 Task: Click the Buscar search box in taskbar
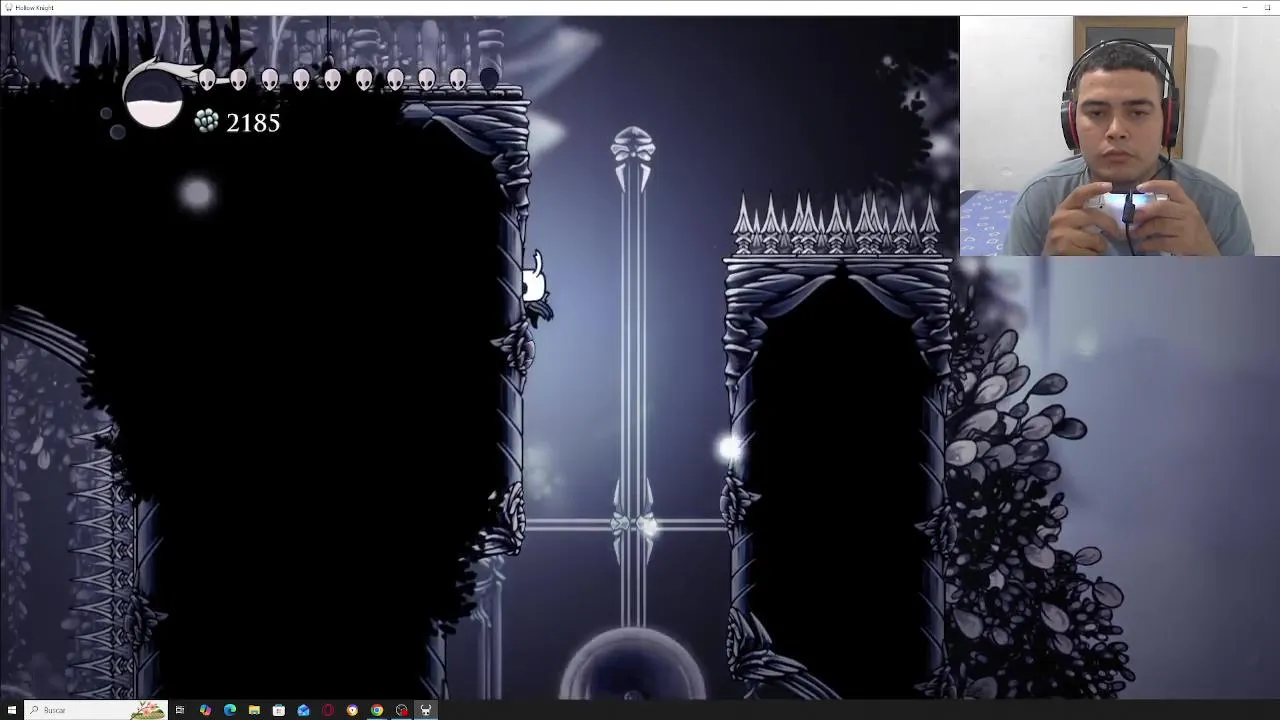[x=96, y=710]
